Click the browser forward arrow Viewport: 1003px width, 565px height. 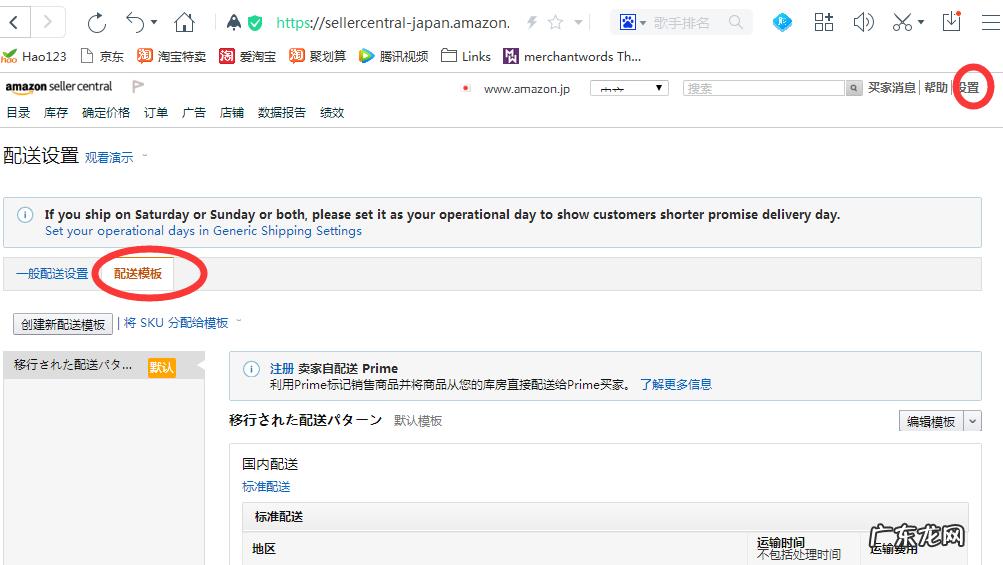pos(47,22)
